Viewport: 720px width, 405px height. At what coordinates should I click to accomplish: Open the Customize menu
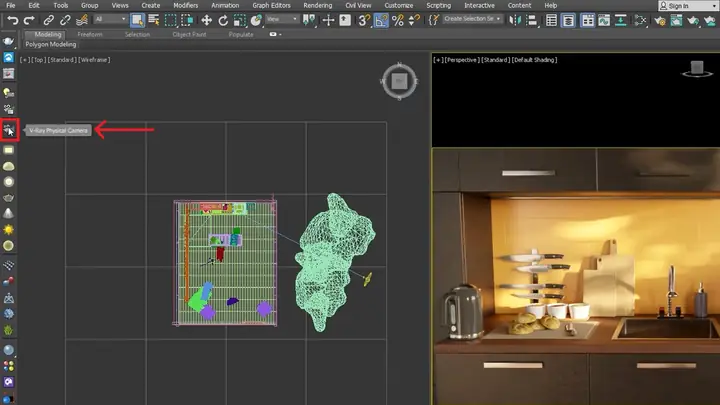pyautogui.click(x=399, y=6)
